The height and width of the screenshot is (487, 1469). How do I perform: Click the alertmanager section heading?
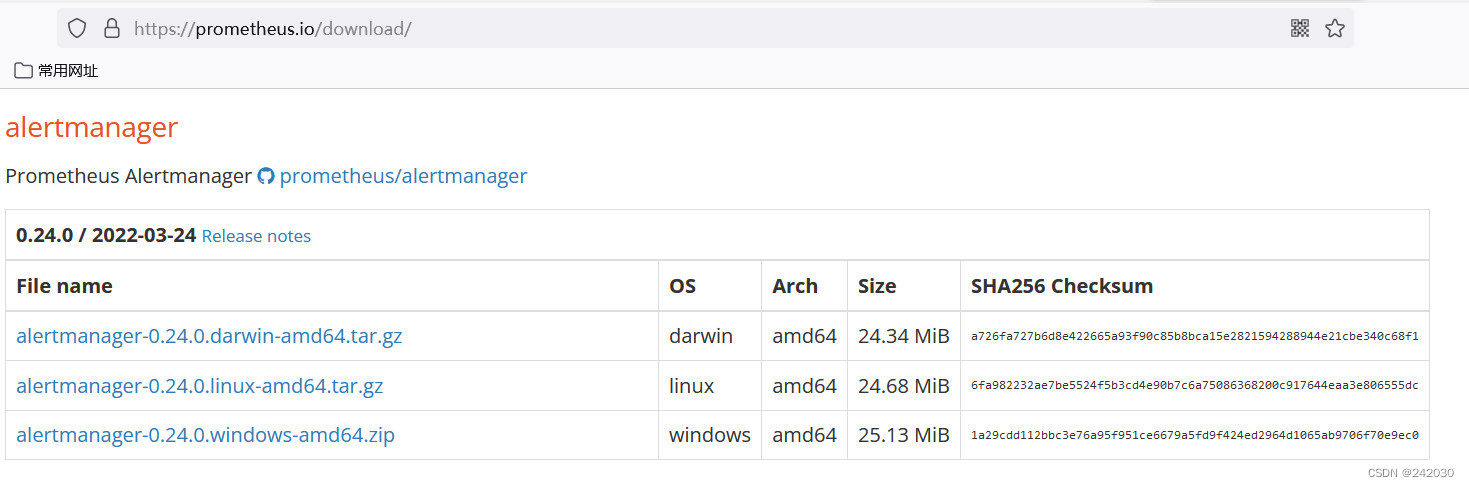[91, 127]
